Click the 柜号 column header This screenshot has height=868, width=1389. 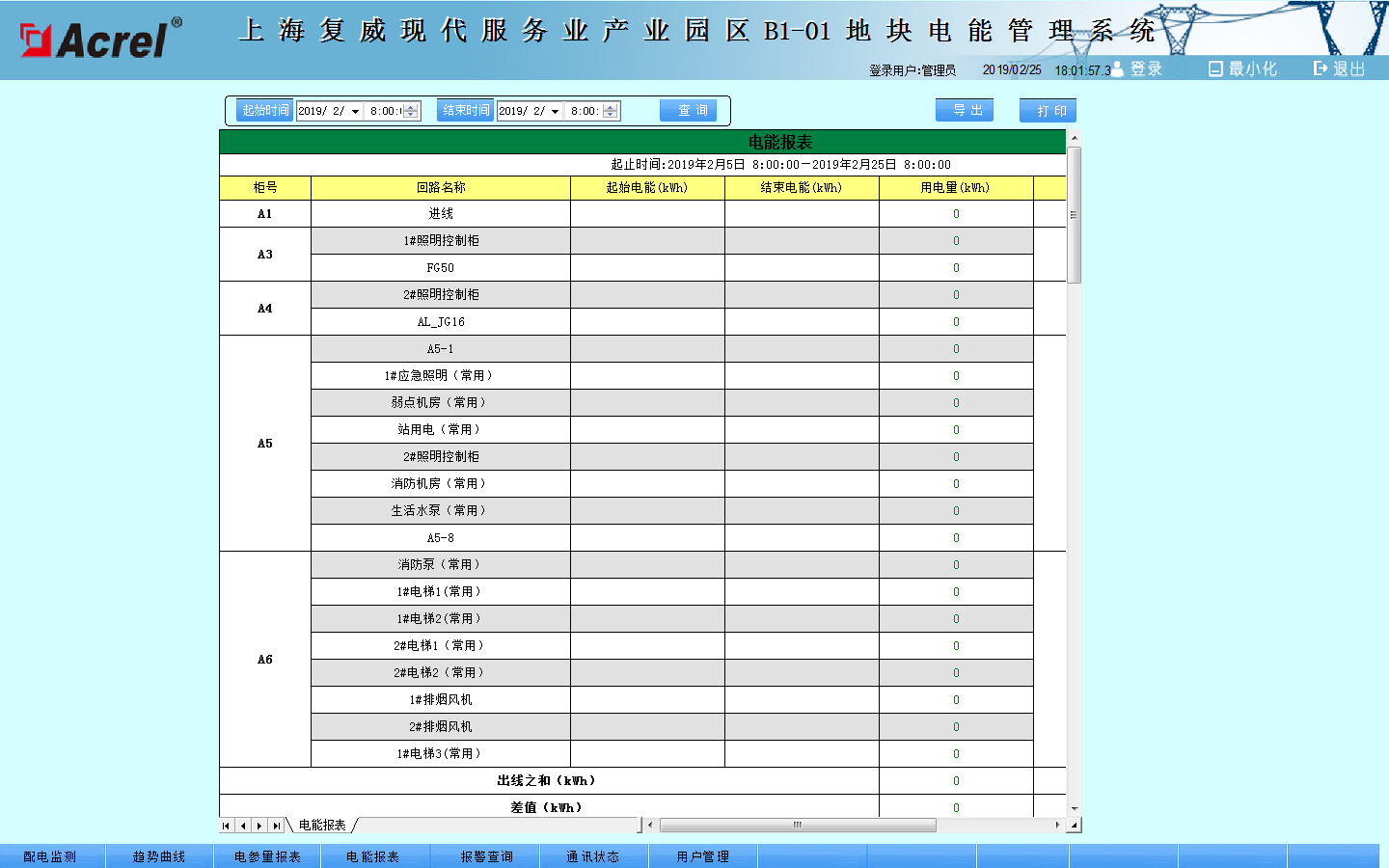click(x=265, y=188)
